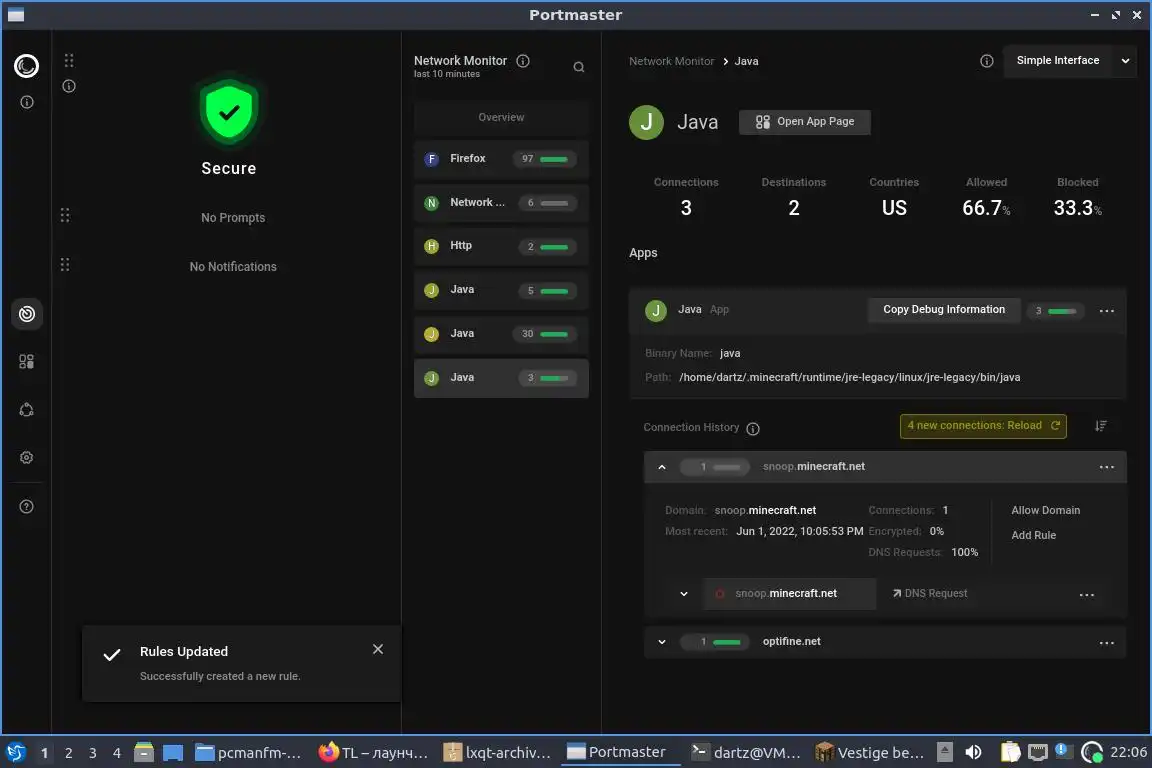Open the Apps grid sidebar icon
Image resolution: width=1152 pixels, height=768 pixels.
26,362
